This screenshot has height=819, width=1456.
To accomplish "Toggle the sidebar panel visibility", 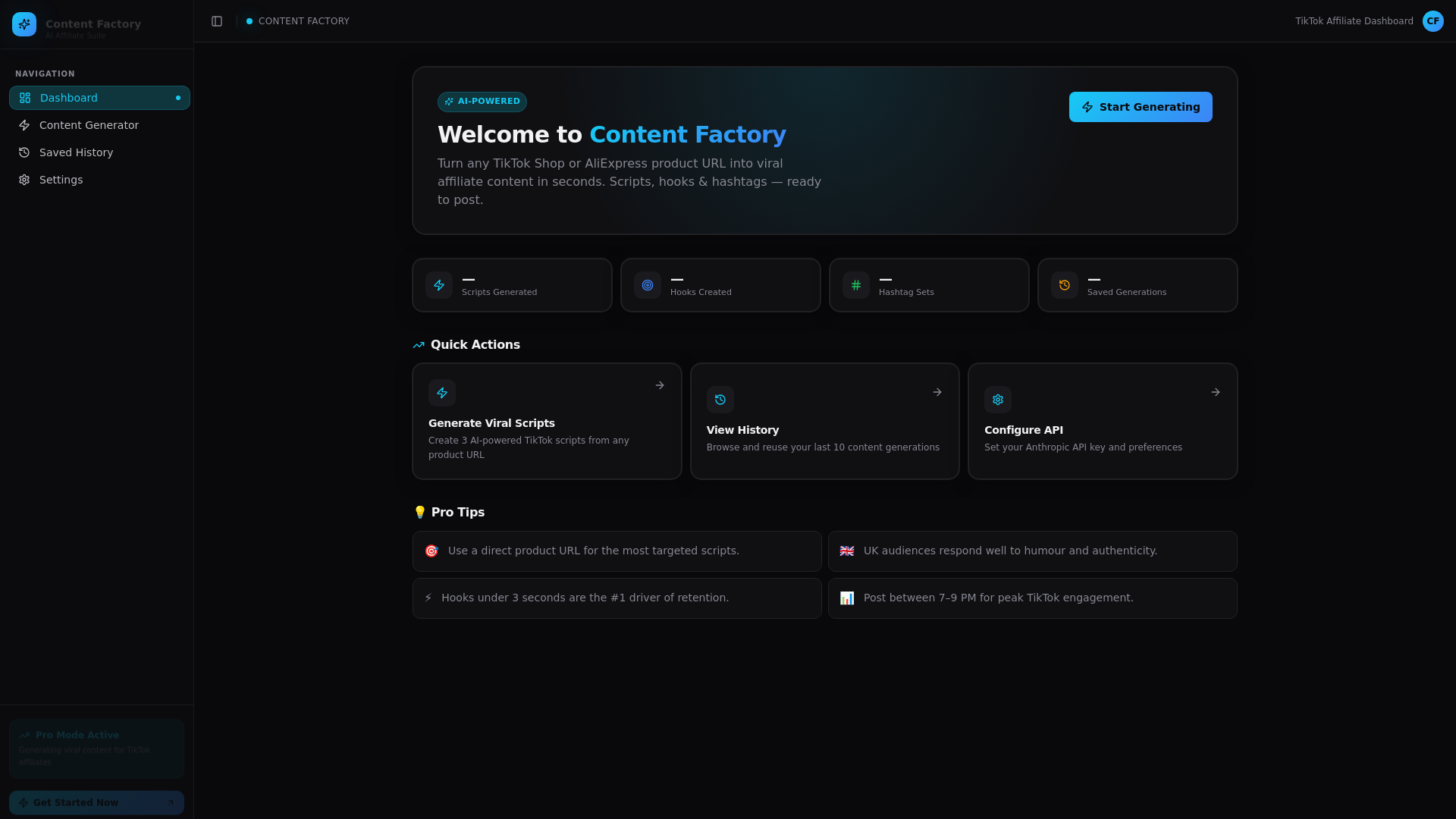I will (217, 21).
